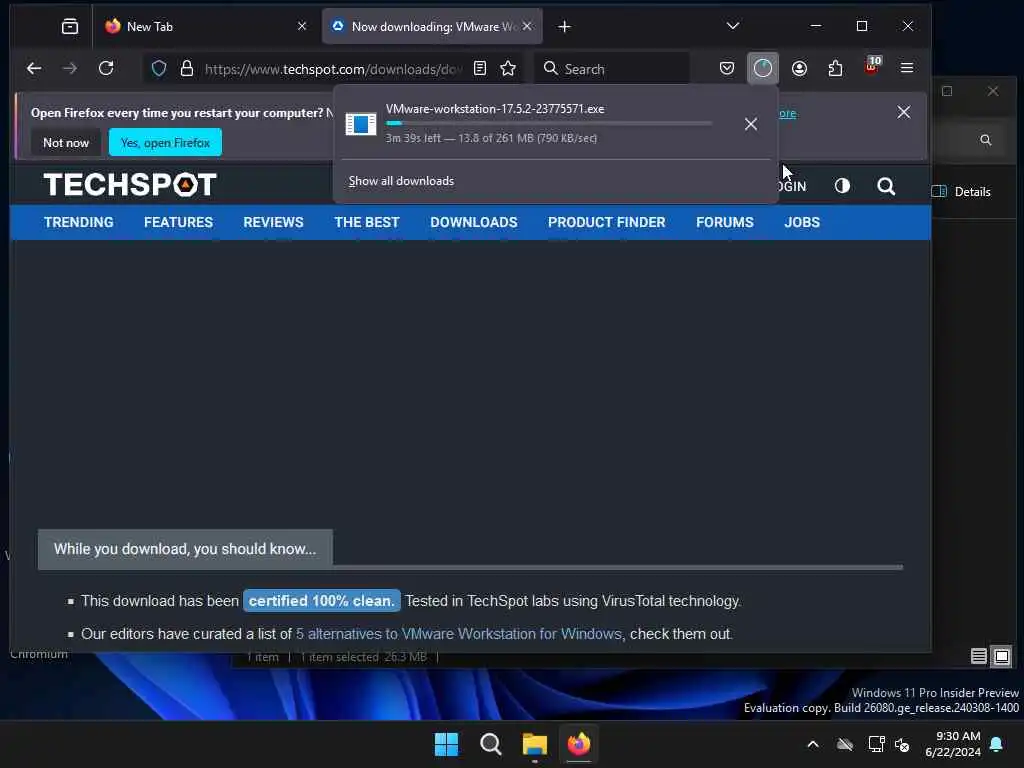Open notification bell in system tray
Viewport: 1024px width, 768px height.
coord(996,744)
